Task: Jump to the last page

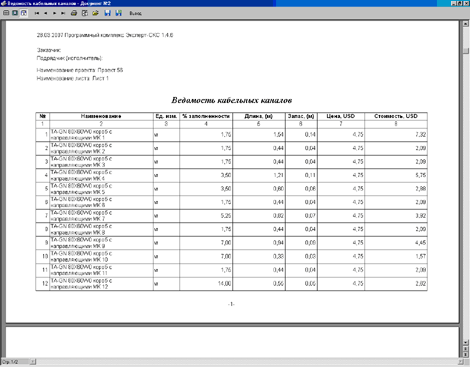Action: (x=63, y=13)
